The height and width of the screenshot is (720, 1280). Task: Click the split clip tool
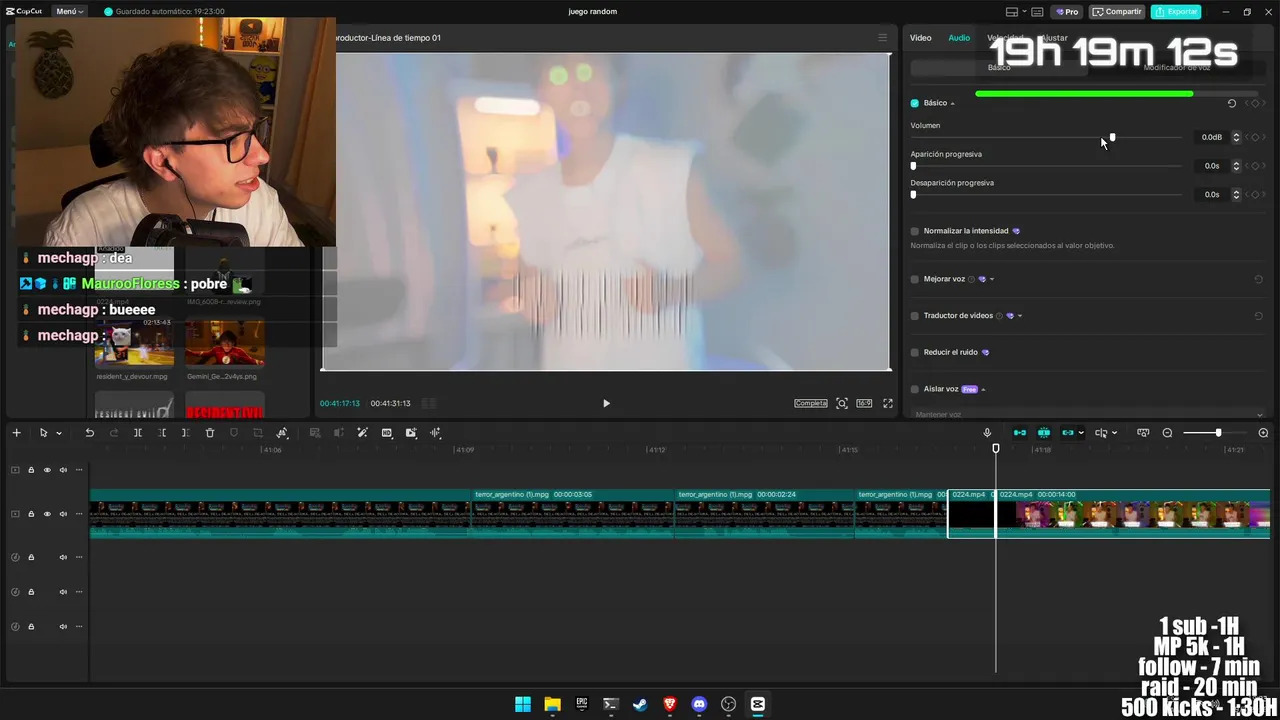point(138,433)
